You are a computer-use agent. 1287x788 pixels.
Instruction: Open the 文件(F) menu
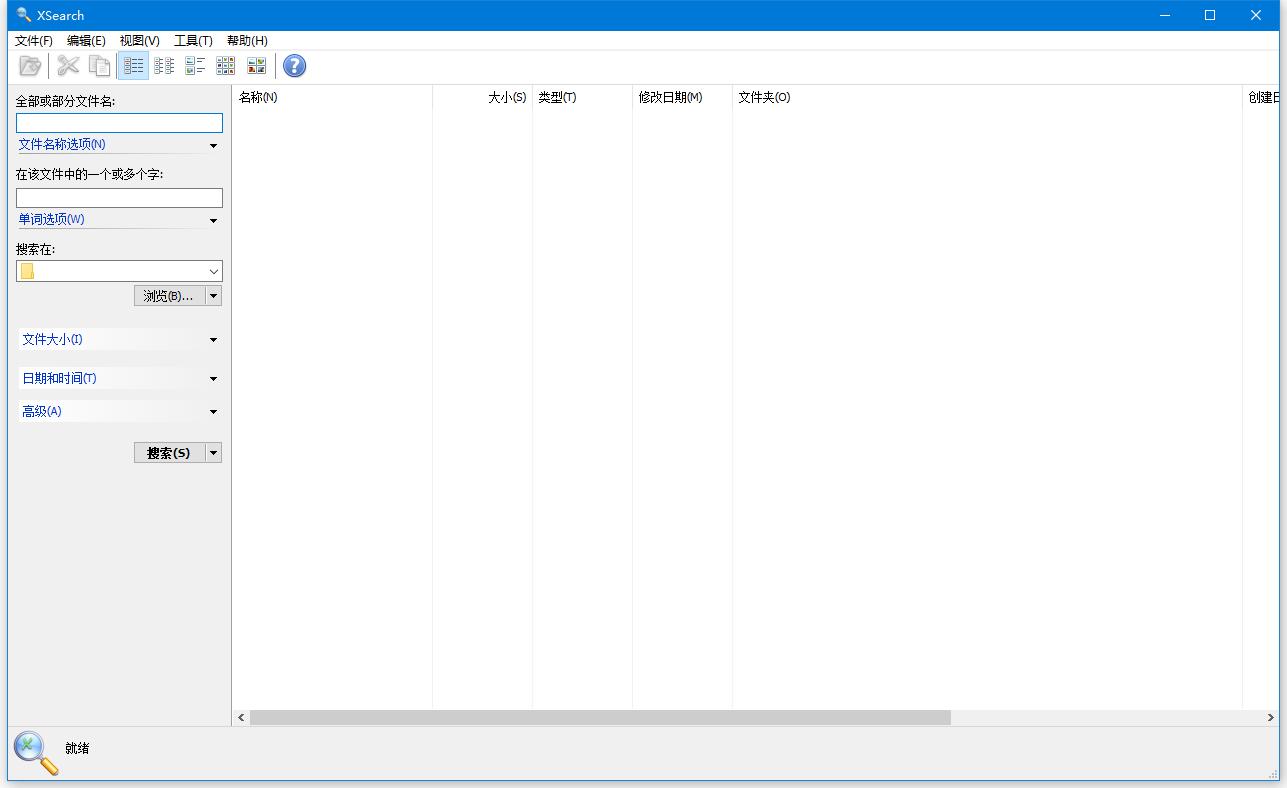(x=34, y=41)
